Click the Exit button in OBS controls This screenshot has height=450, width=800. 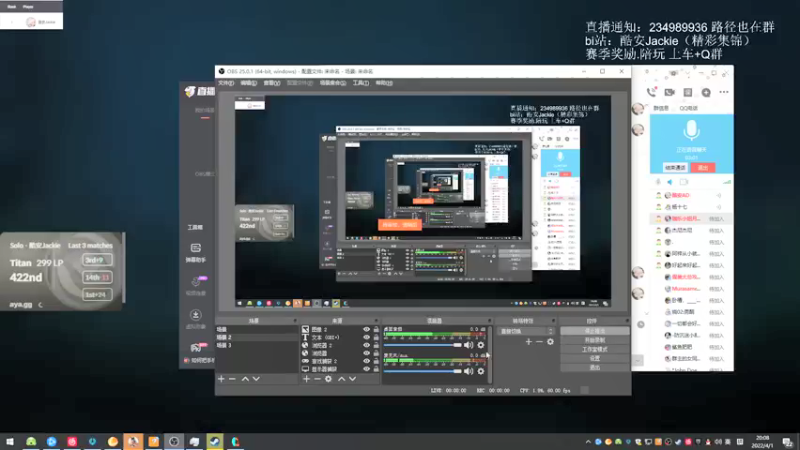point(594,367)
